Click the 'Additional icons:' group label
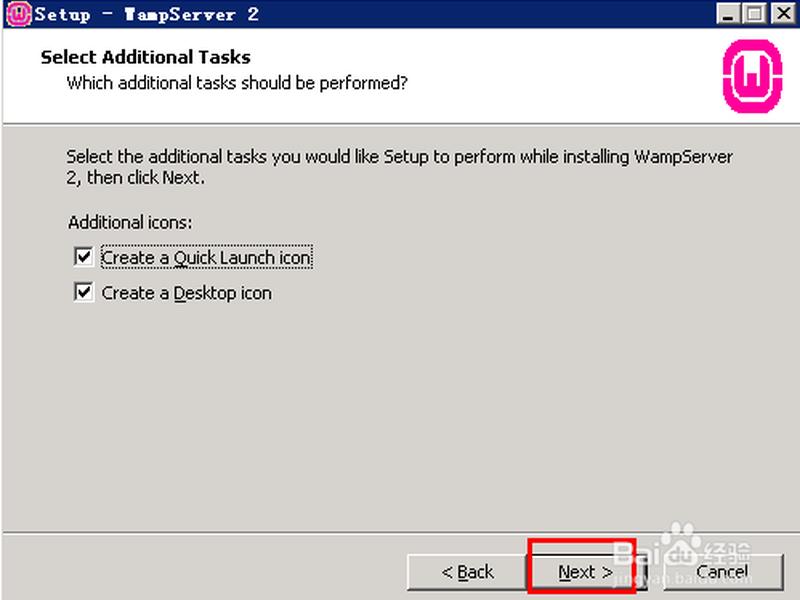This screenshot has width=800, height=600. [x=130, y=222]
